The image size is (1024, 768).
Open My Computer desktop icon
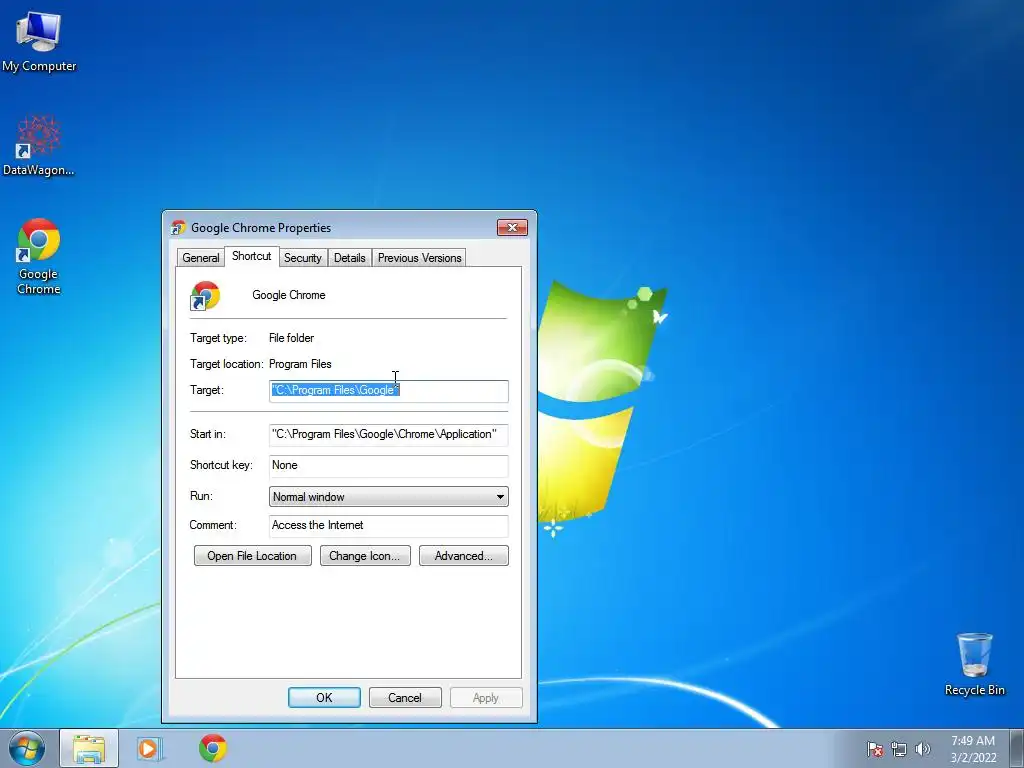39,40
